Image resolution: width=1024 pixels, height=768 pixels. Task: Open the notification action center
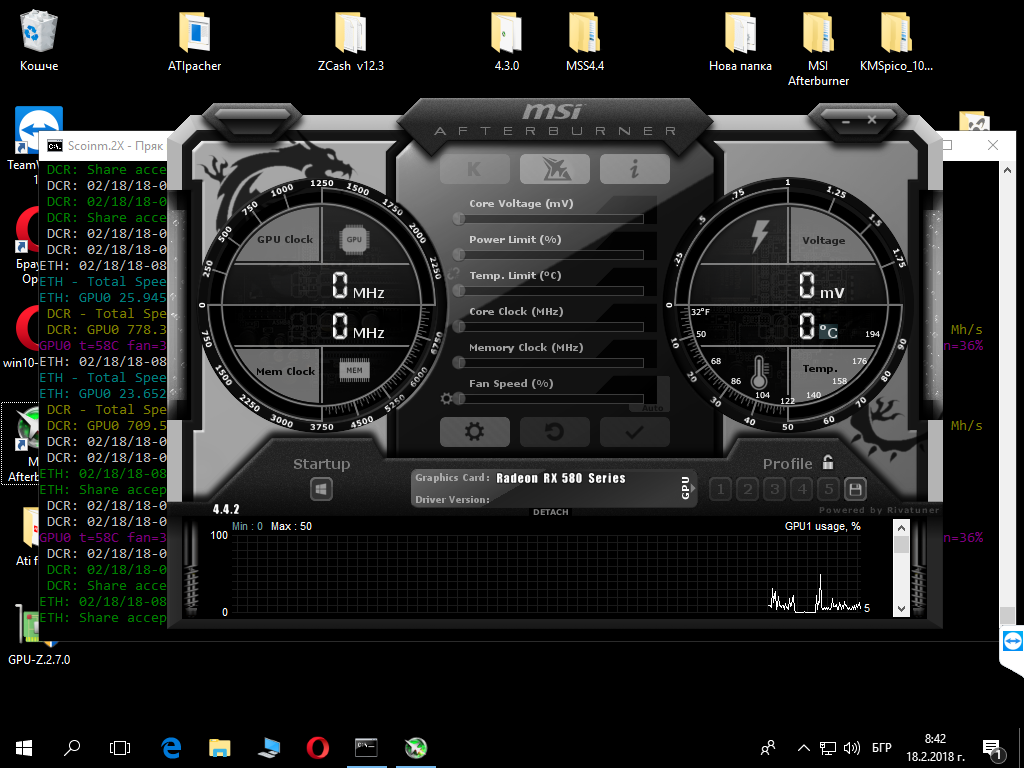(x=993, y=749)
